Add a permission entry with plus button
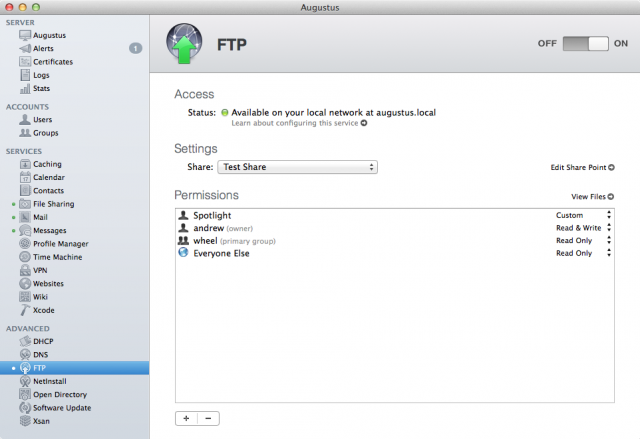 pyautogui.click(x=187, y=418)
